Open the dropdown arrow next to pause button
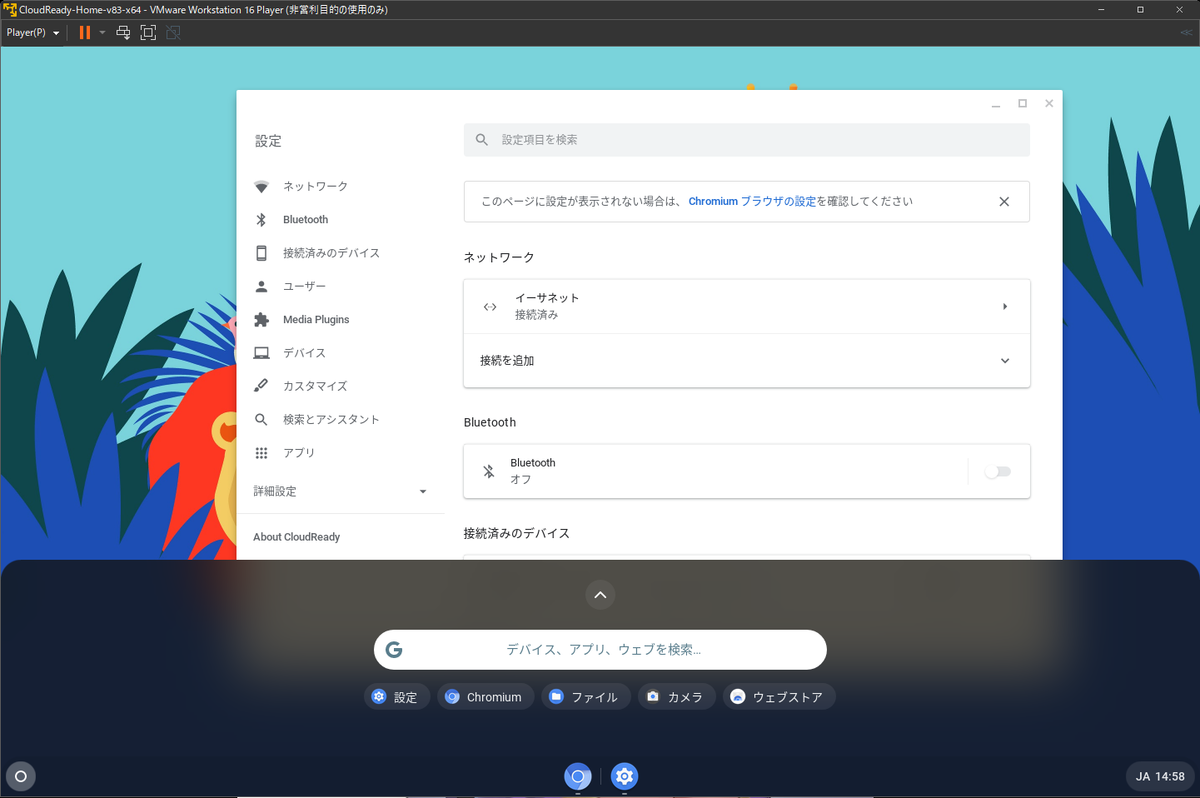The image size is (1200, 798). [x=102, y=33]
